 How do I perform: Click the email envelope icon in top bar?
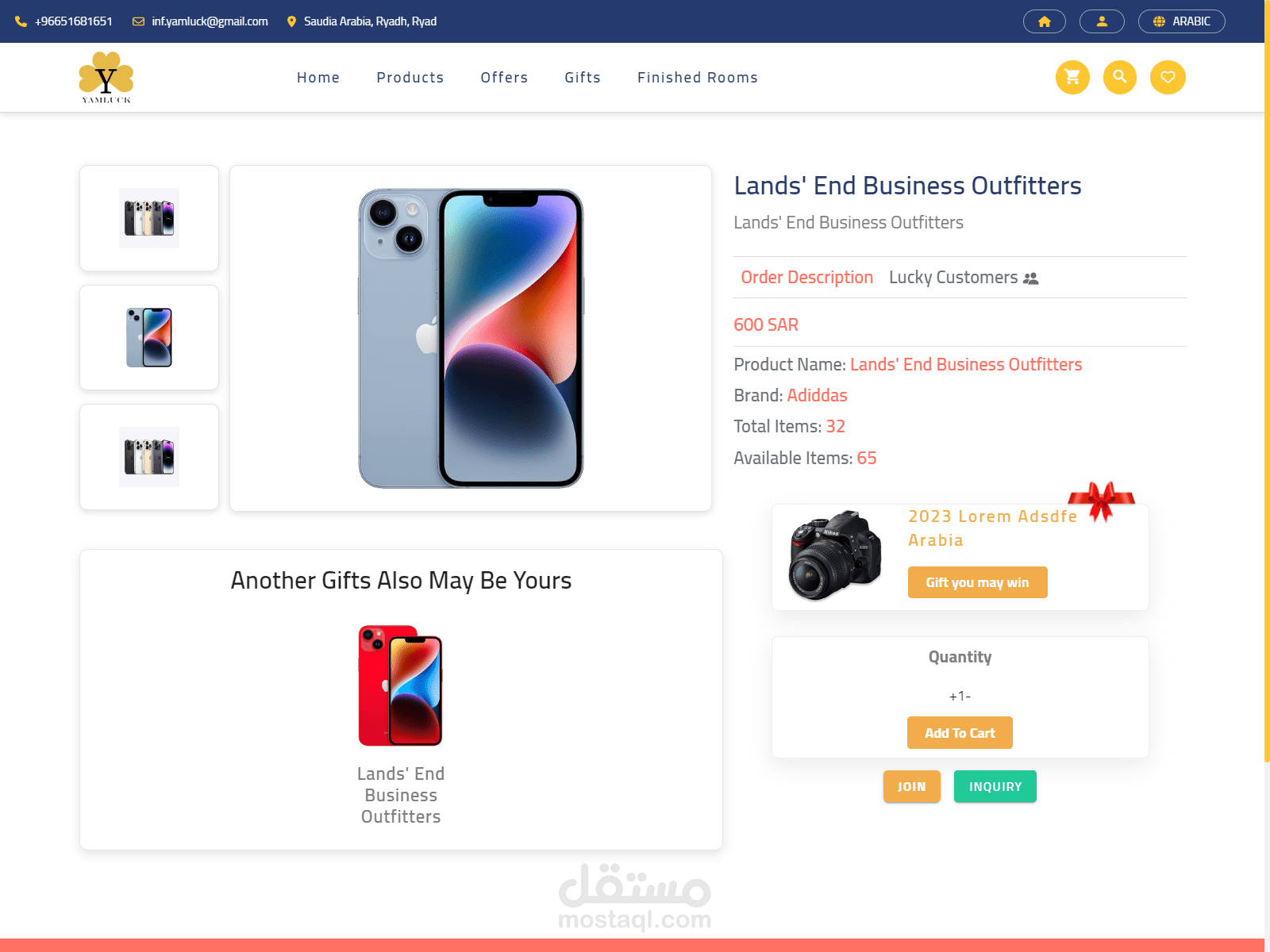[x=138, y=21]
